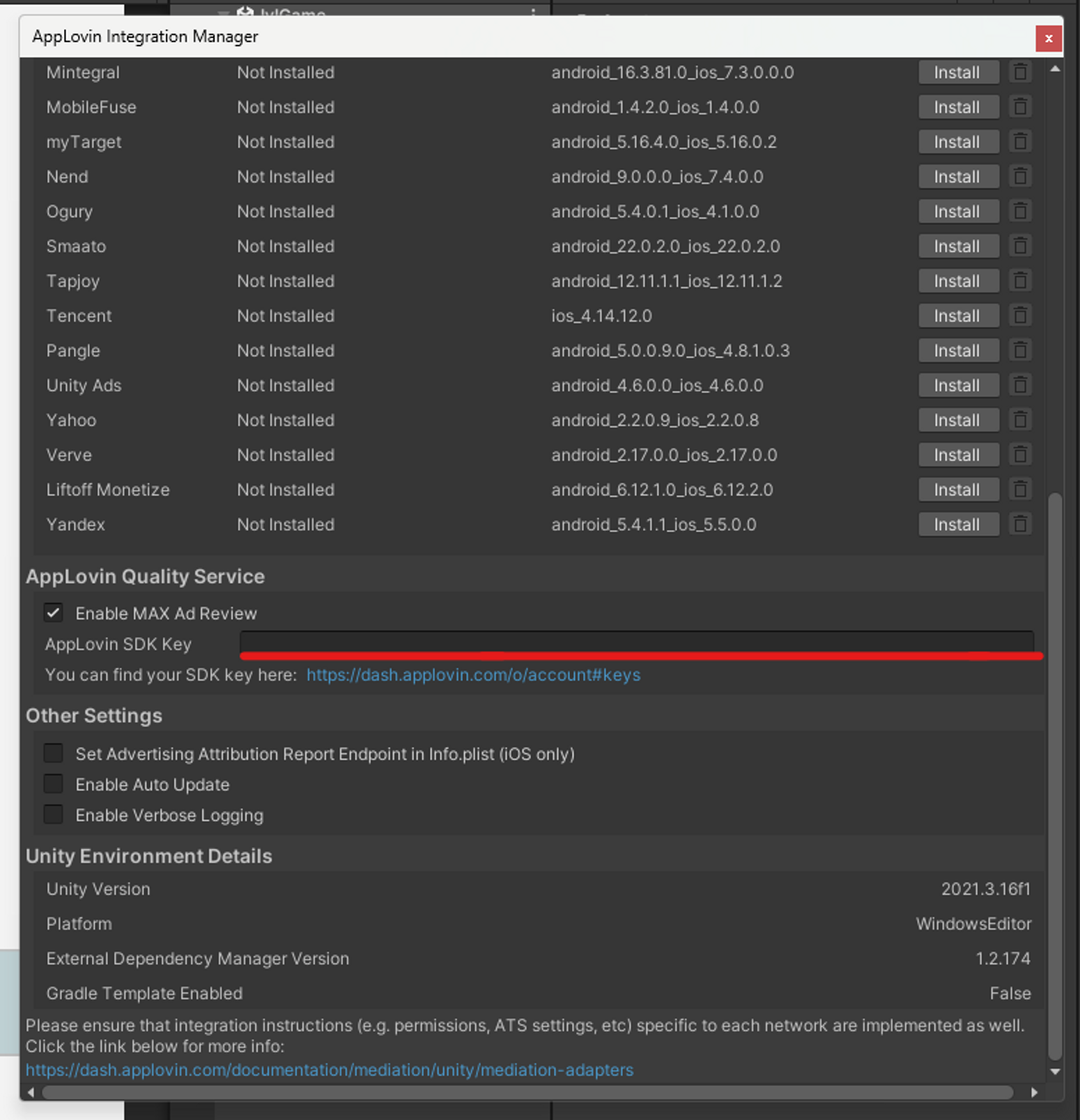
Task: Click the Gradle Template Enabled value False
Action: pos(1010,994)
